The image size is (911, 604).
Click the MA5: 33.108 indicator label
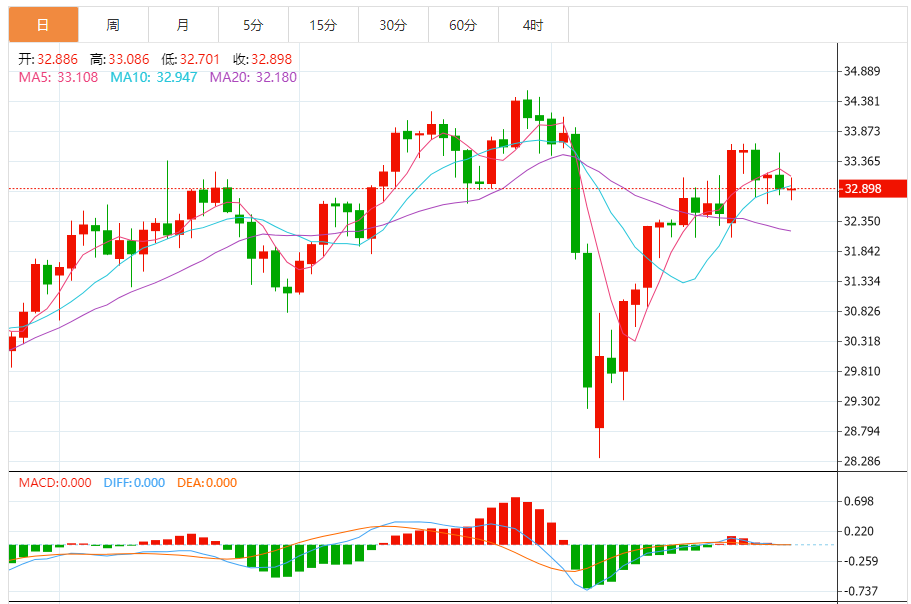[x=58, y=77]
